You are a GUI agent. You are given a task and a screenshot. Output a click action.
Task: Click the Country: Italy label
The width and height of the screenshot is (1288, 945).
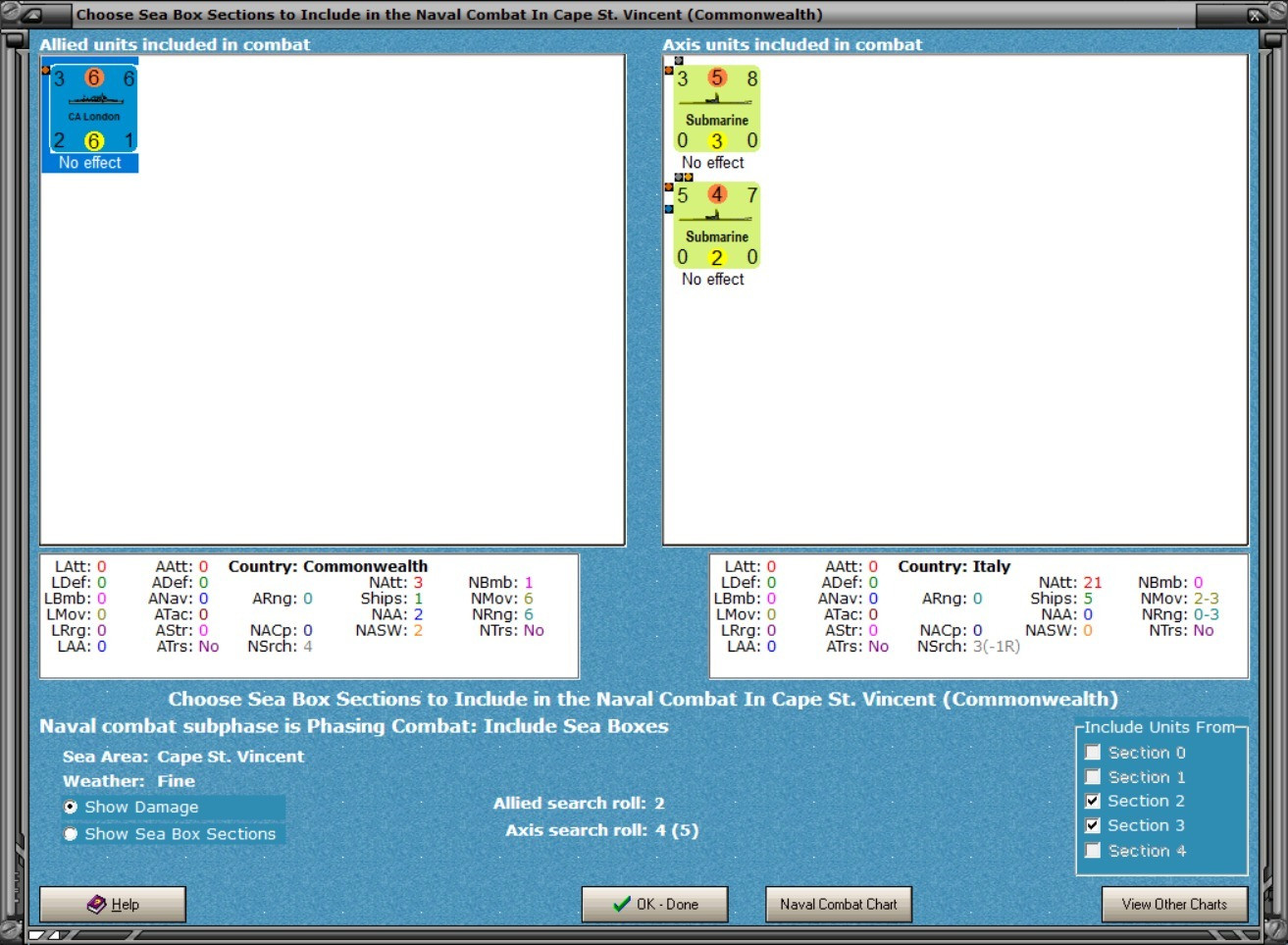click(x=953, y=566)
